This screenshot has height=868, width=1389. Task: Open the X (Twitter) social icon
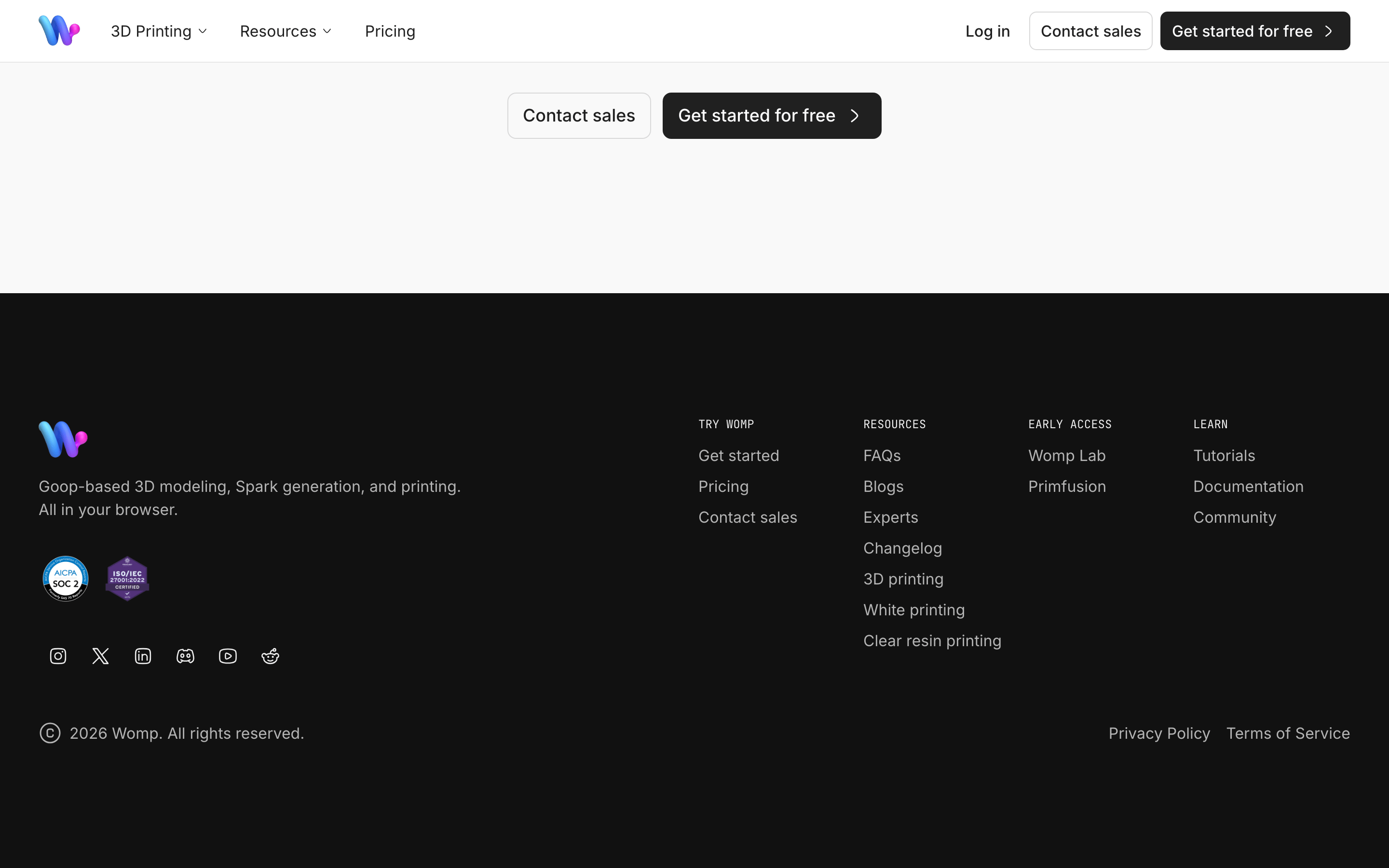pos(100,656)
